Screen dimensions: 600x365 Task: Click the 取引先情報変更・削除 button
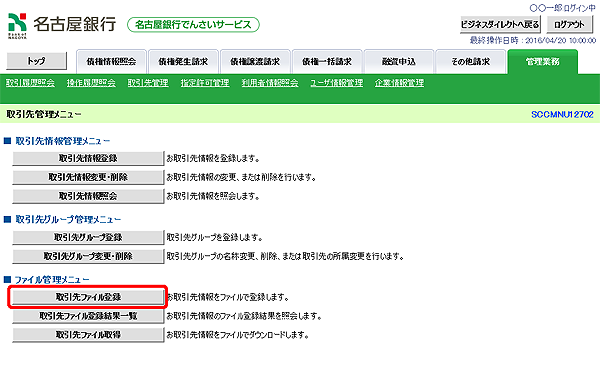tap(88, 177)
